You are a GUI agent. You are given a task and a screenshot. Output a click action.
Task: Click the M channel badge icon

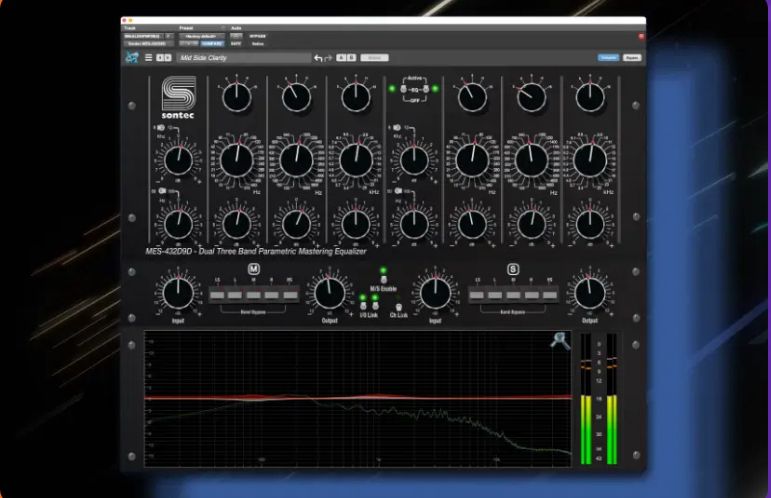253,270
